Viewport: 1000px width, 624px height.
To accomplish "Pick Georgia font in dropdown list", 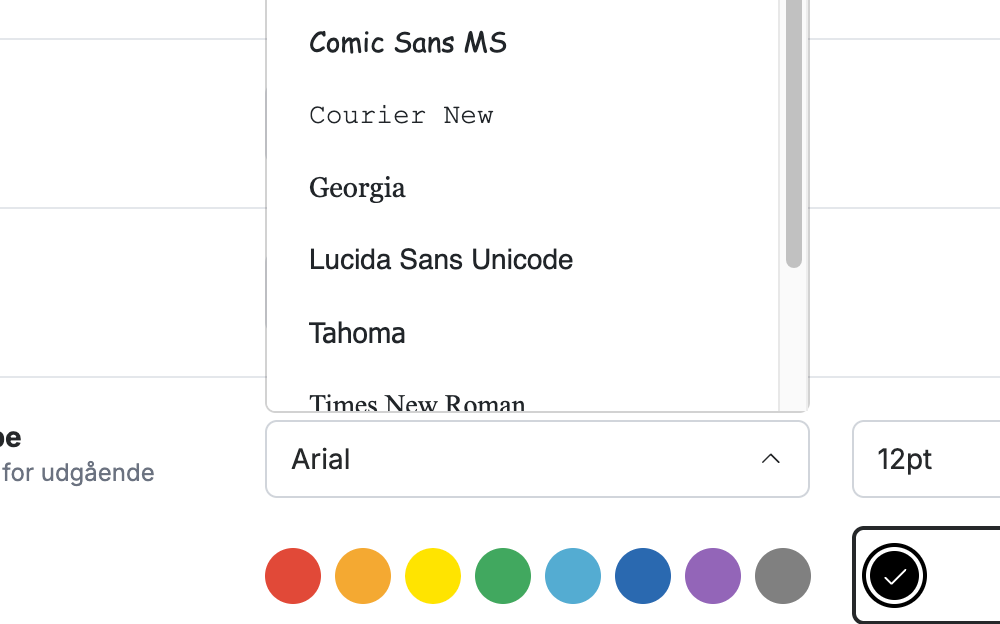I will [522, 188].
